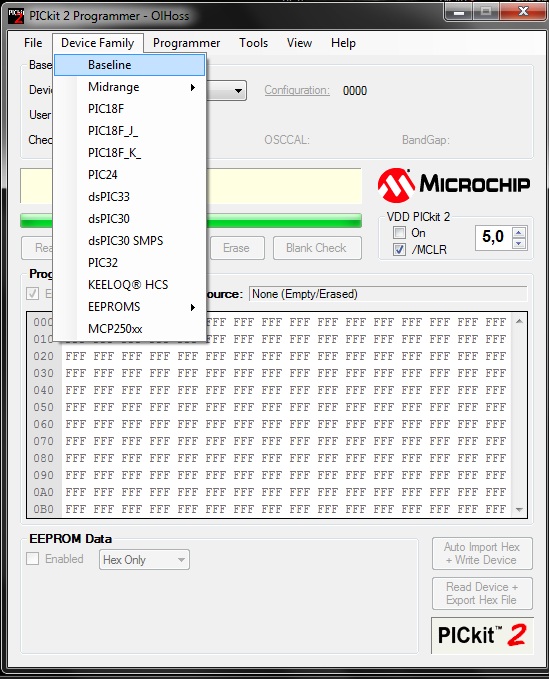Toggle VDD PICkit 2 On checkbox

point(399,233)
